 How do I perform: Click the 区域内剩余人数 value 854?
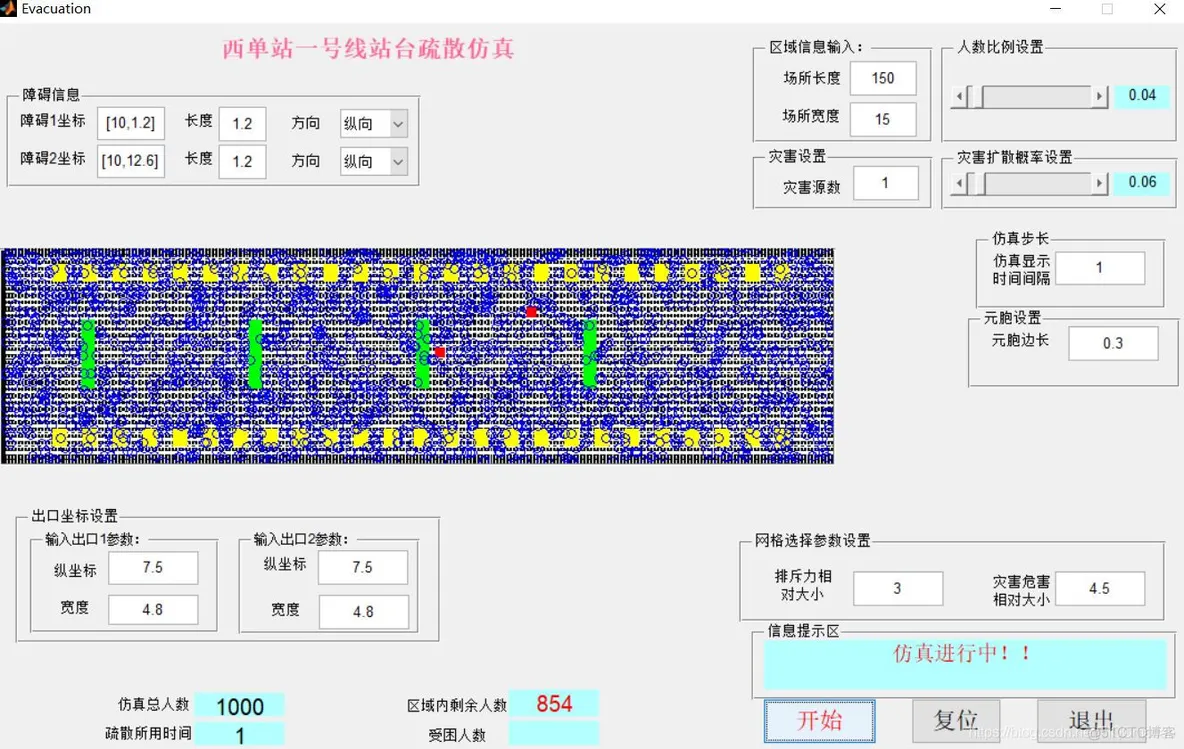553,704
